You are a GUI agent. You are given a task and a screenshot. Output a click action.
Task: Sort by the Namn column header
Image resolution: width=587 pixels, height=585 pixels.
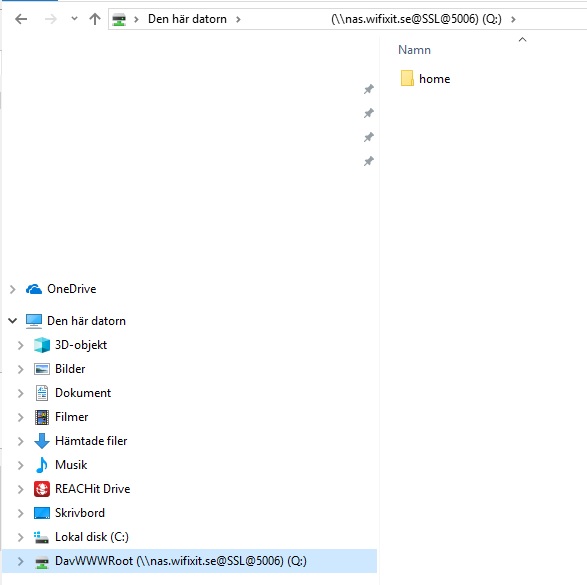(414, 50)
